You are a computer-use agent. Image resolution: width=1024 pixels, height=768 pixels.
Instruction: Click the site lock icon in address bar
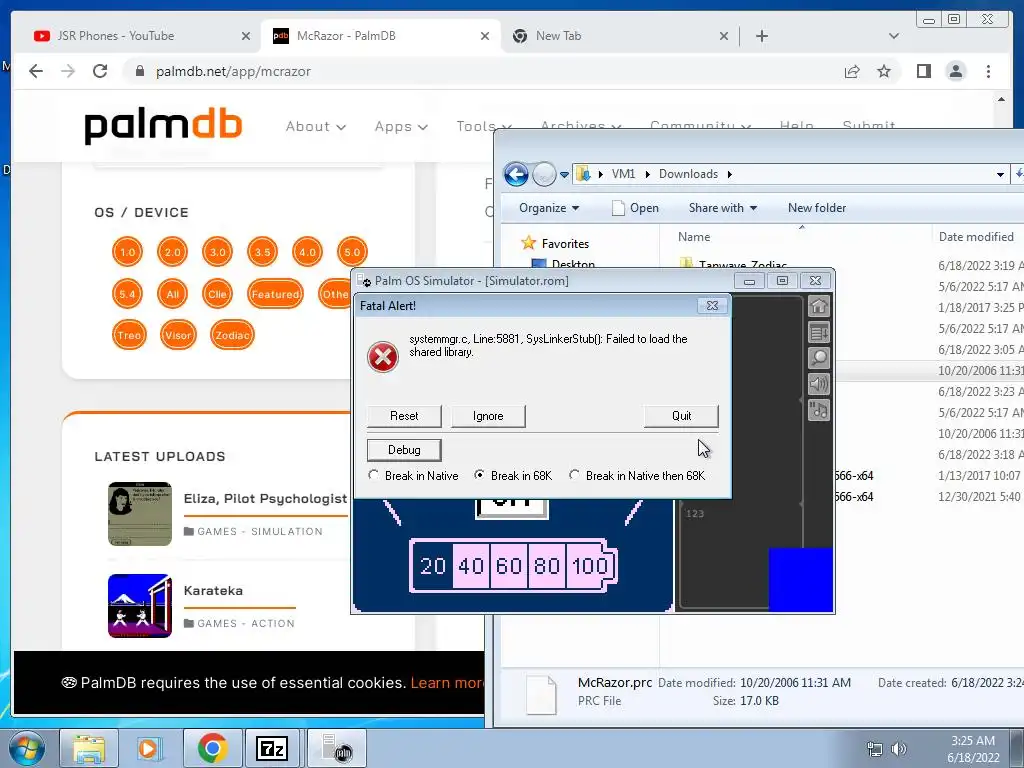pos(140,71)
